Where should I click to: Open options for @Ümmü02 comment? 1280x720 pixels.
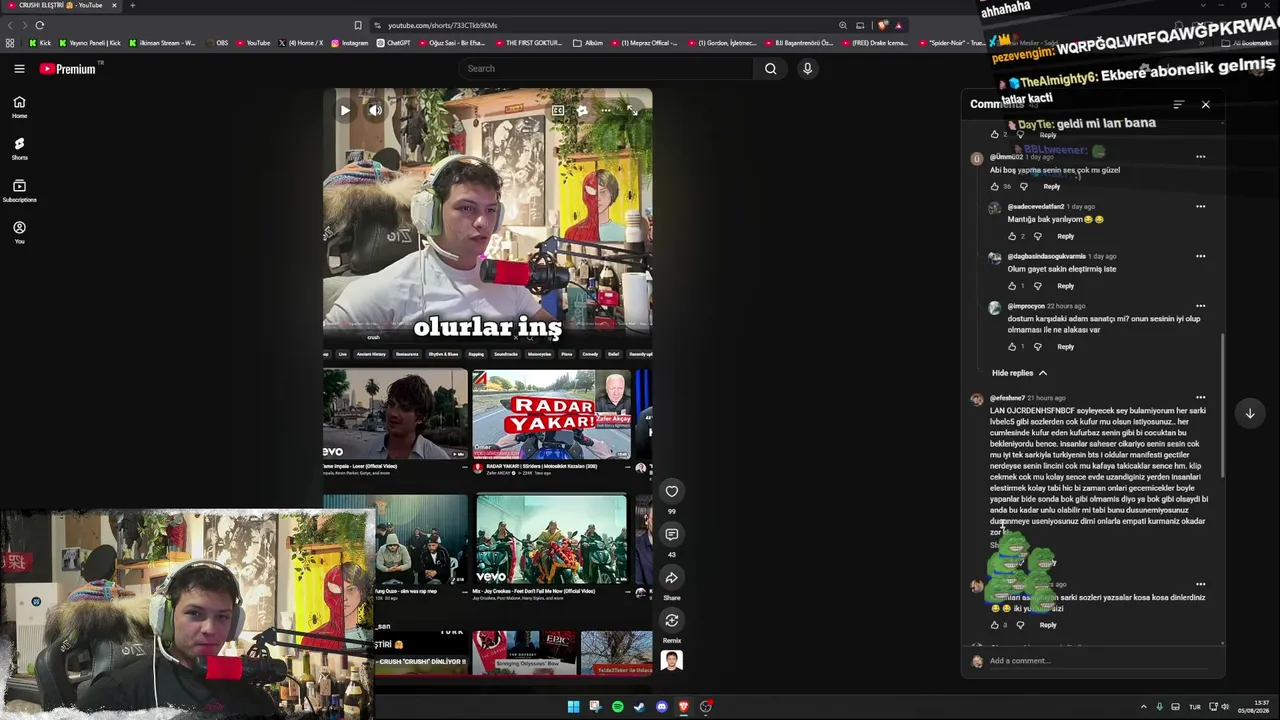[1201, 157]
